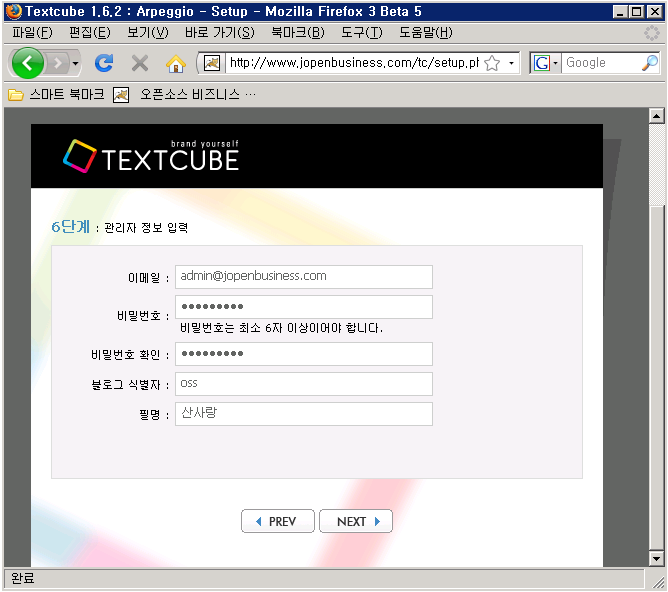Viewport: 668px width, 592px height.
Task: Go to the Home page icon
Action: 176,63
